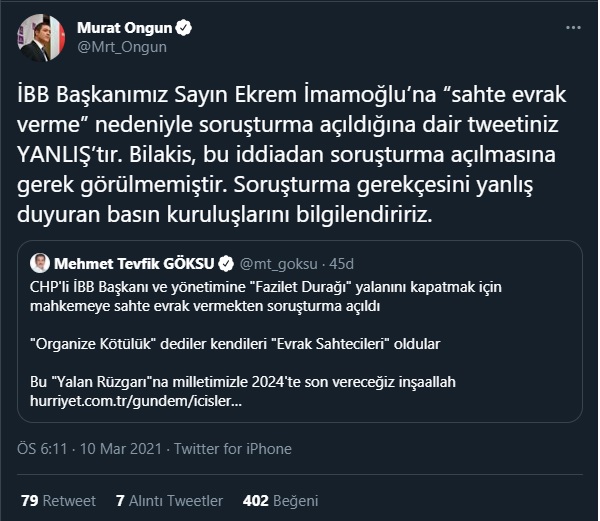Screen dimensions: 600x521
Task: Open the @Mrt_Ongun handle
Action: point(122,46)
